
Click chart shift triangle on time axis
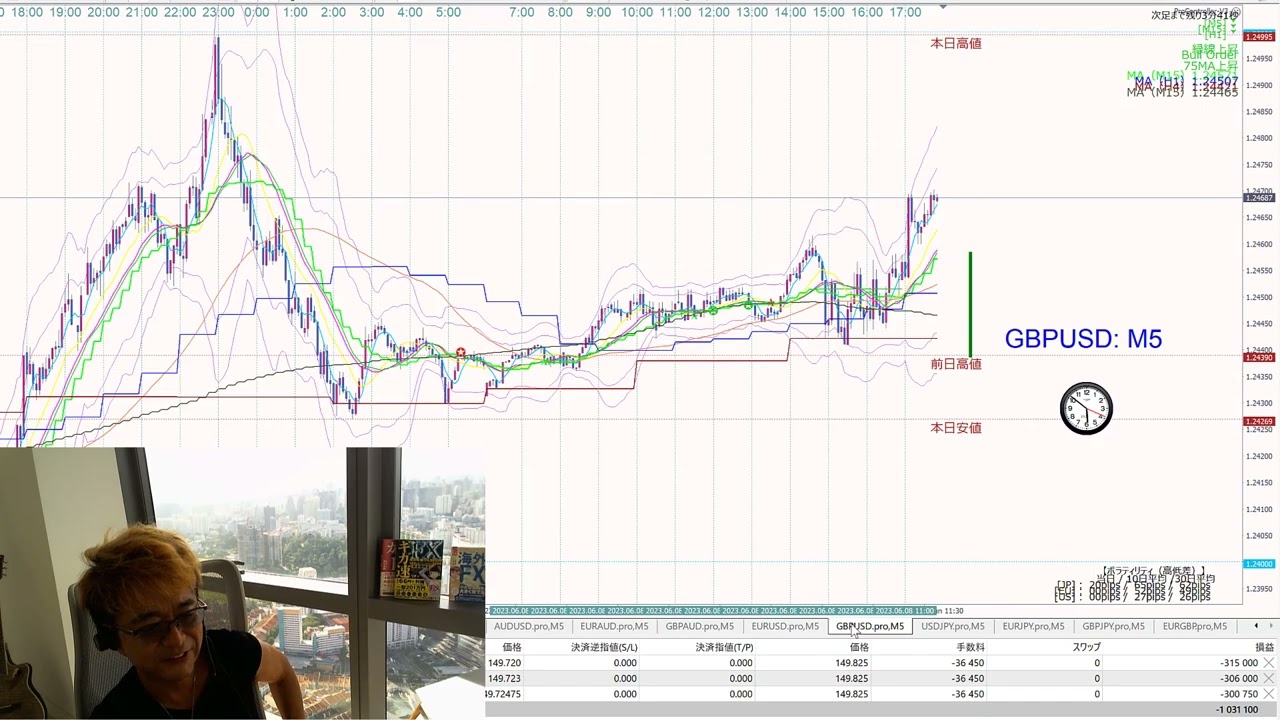(943, 7)
